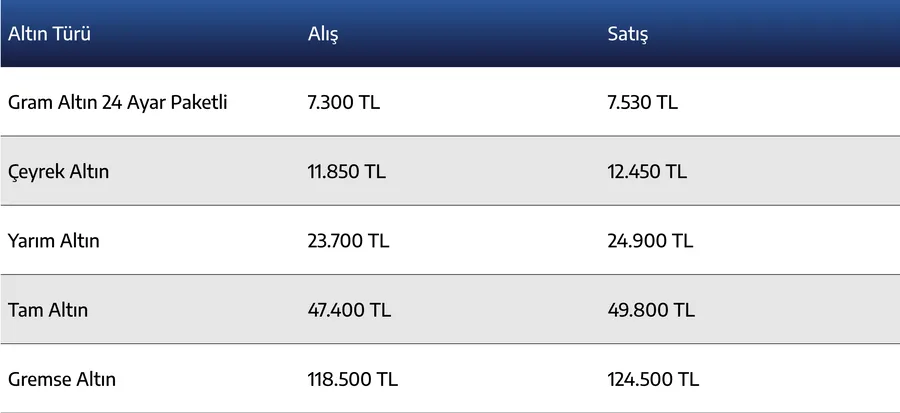Click the 7.530 TL selling price
The width and height of the screenshot is (900, 413).
[643, 102]
